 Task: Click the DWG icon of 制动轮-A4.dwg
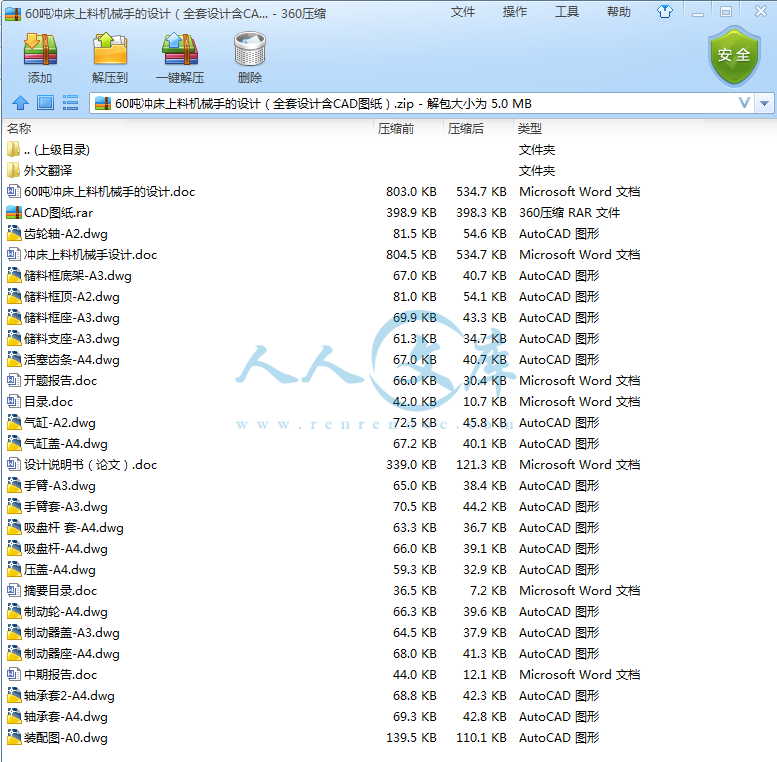pos(14,611)
